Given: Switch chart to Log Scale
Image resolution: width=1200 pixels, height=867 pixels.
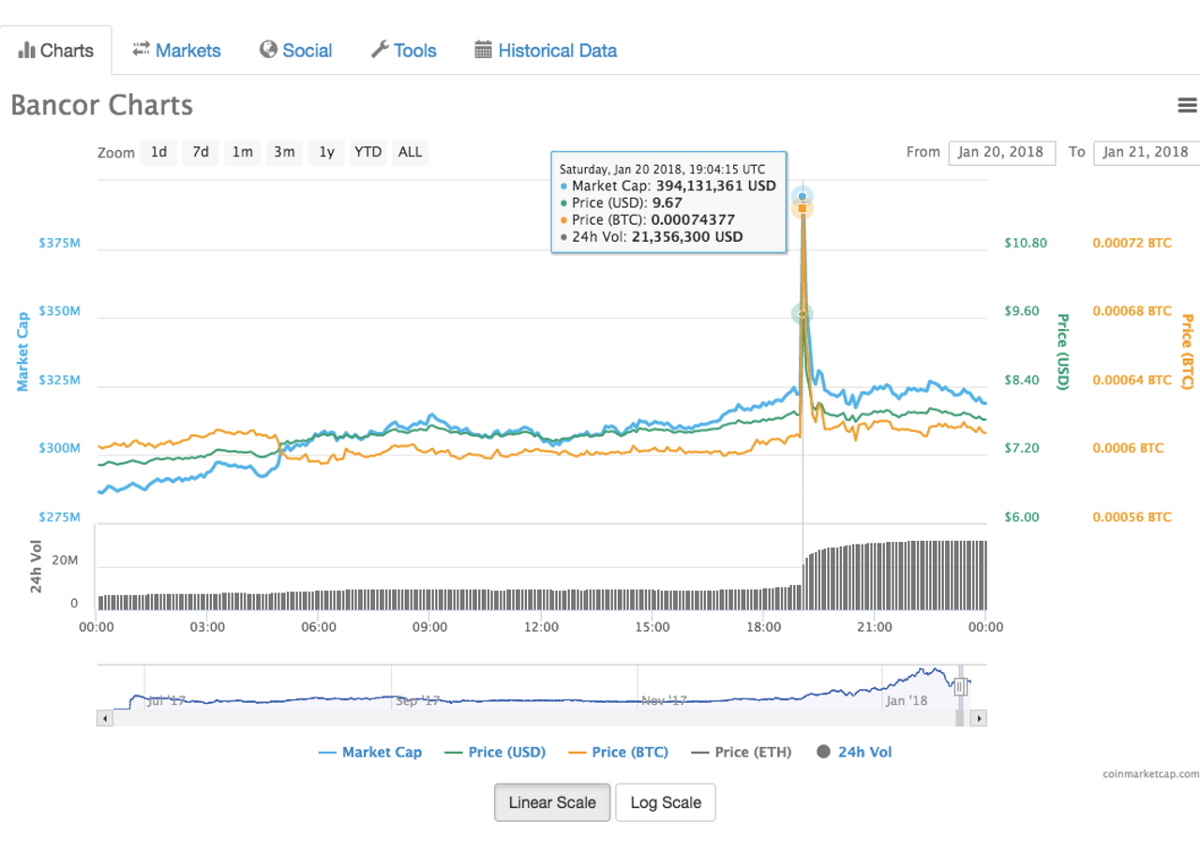Looking at the screenshot, I should tap(665, 802).
